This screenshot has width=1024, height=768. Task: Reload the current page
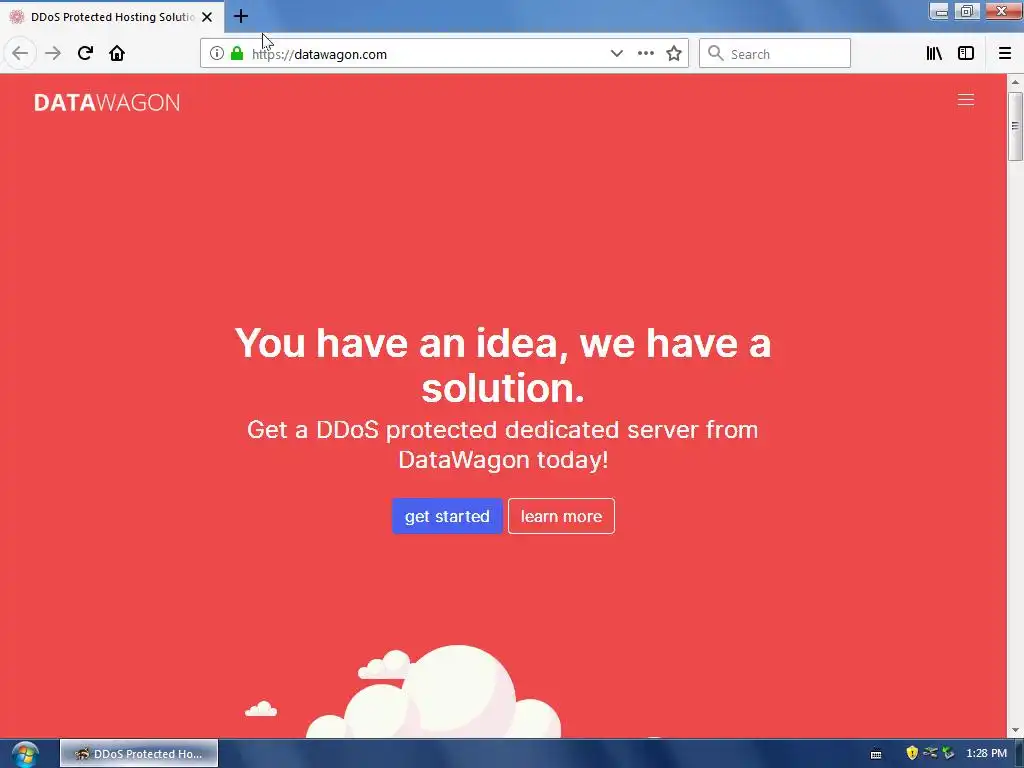(85, 54)
